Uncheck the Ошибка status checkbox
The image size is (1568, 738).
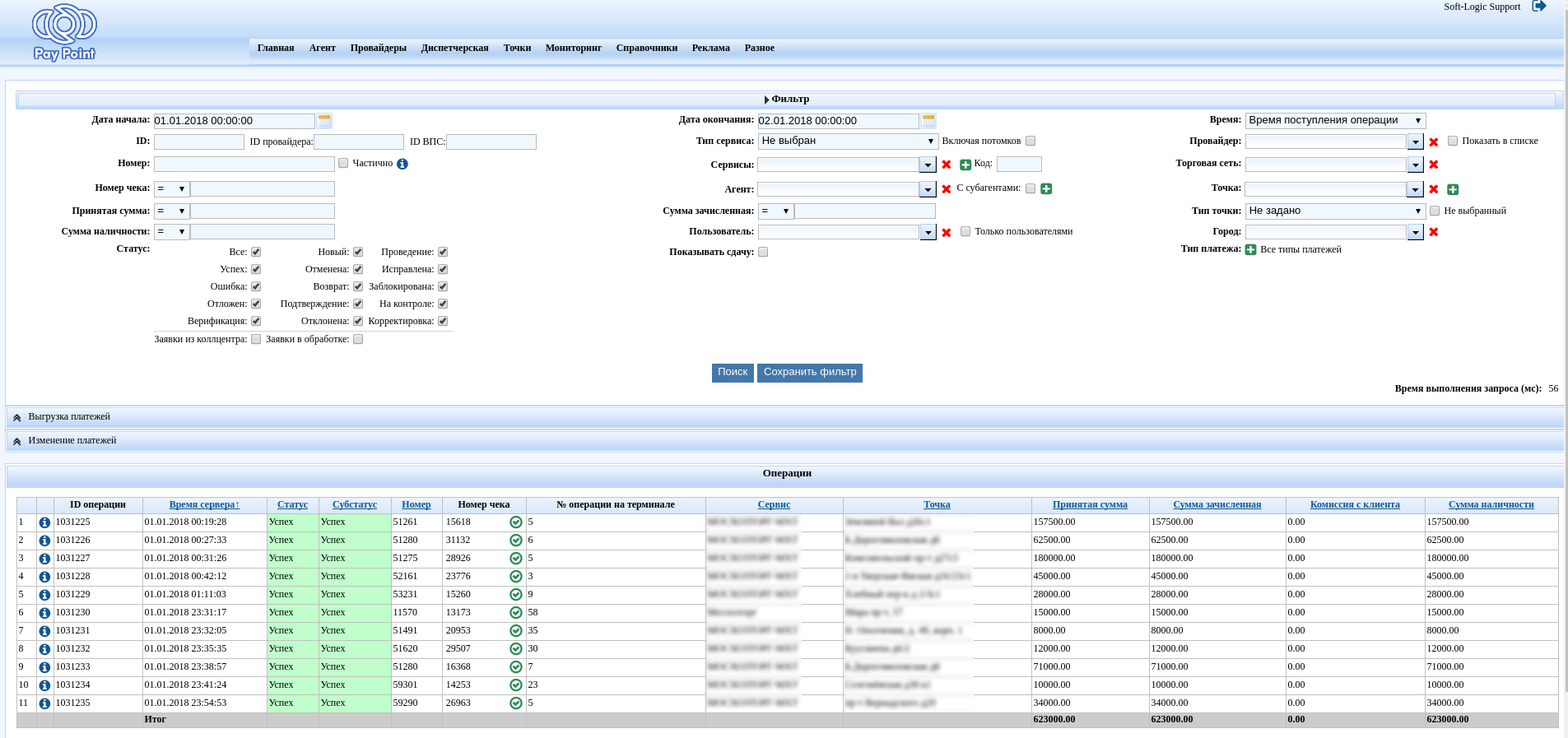pyautogui.click(x=256, y=286)
